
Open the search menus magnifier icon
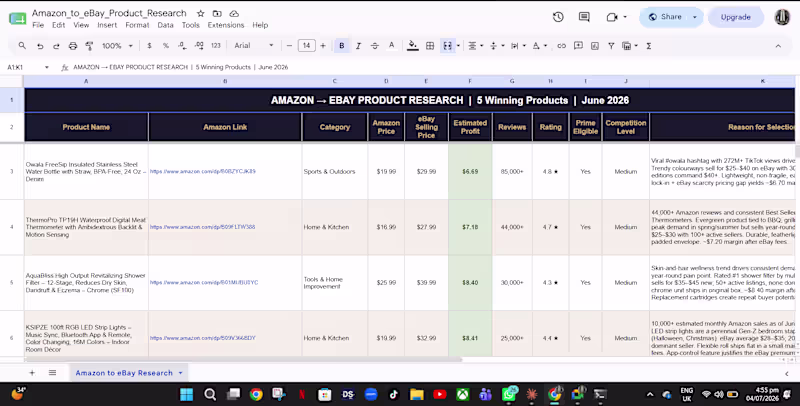[x=22, y=46]
